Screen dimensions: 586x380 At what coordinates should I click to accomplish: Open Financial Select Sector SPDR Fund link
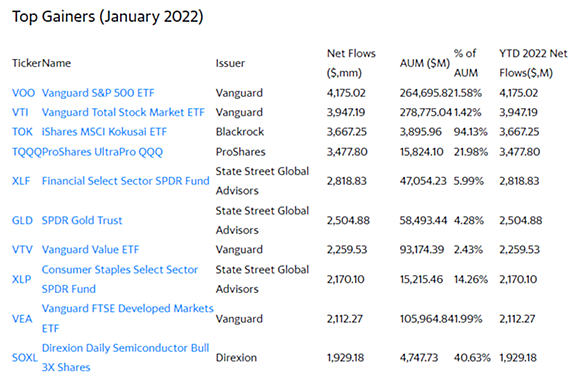click(x=126, y=181)
